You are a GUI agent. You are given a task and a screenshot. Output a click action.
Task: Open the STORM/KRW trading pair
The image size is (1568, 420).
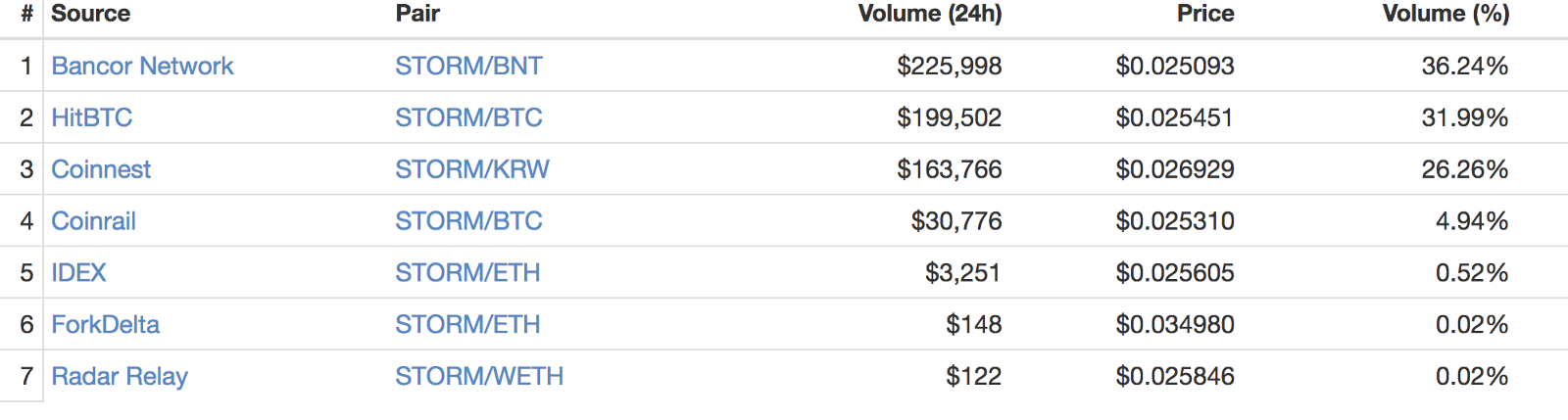tap(472, 169)
